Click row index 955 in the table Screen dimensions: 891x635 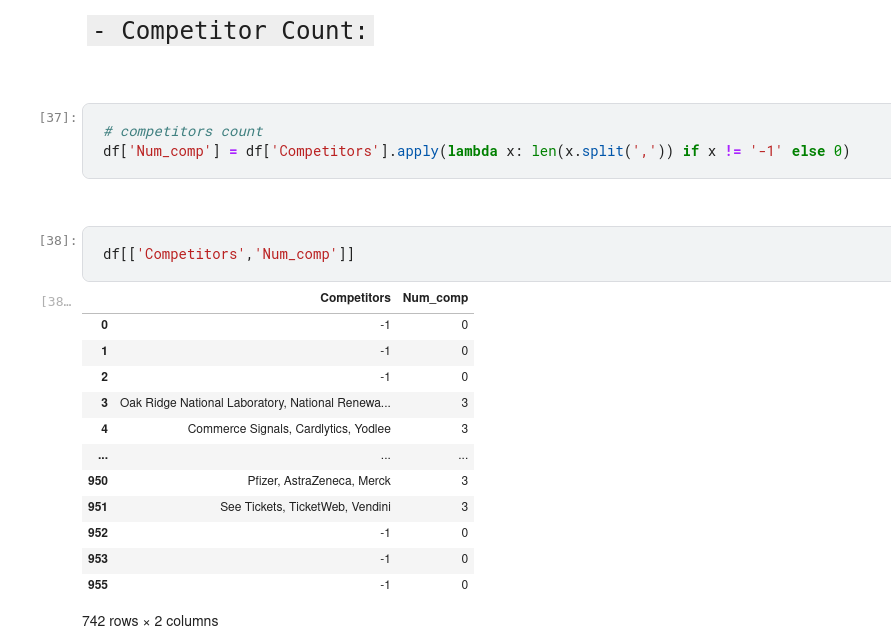pos(97,585)
